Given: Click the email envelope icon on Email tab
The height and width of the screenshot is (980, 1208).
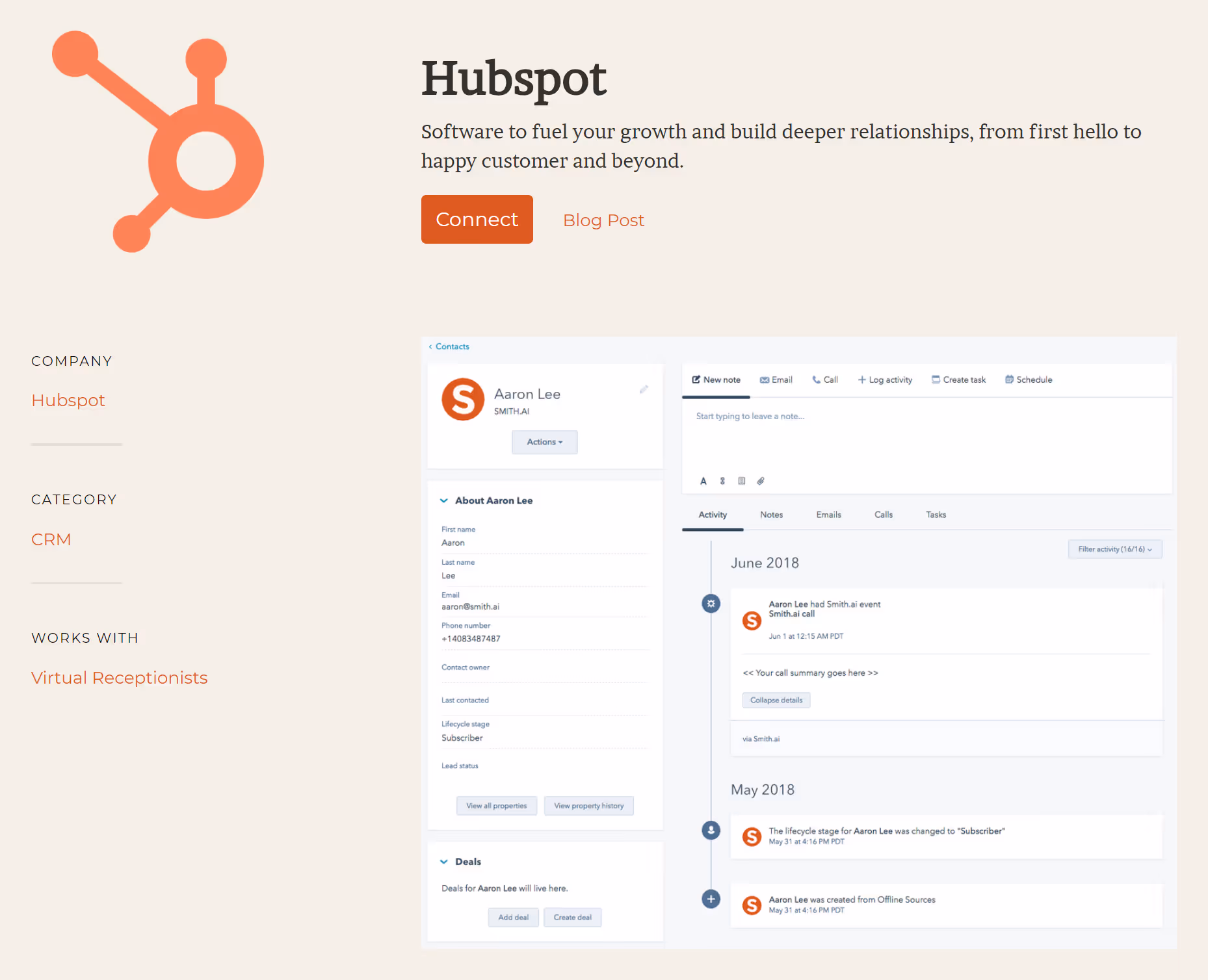Looking at the screenshot, I should [765, 380].
